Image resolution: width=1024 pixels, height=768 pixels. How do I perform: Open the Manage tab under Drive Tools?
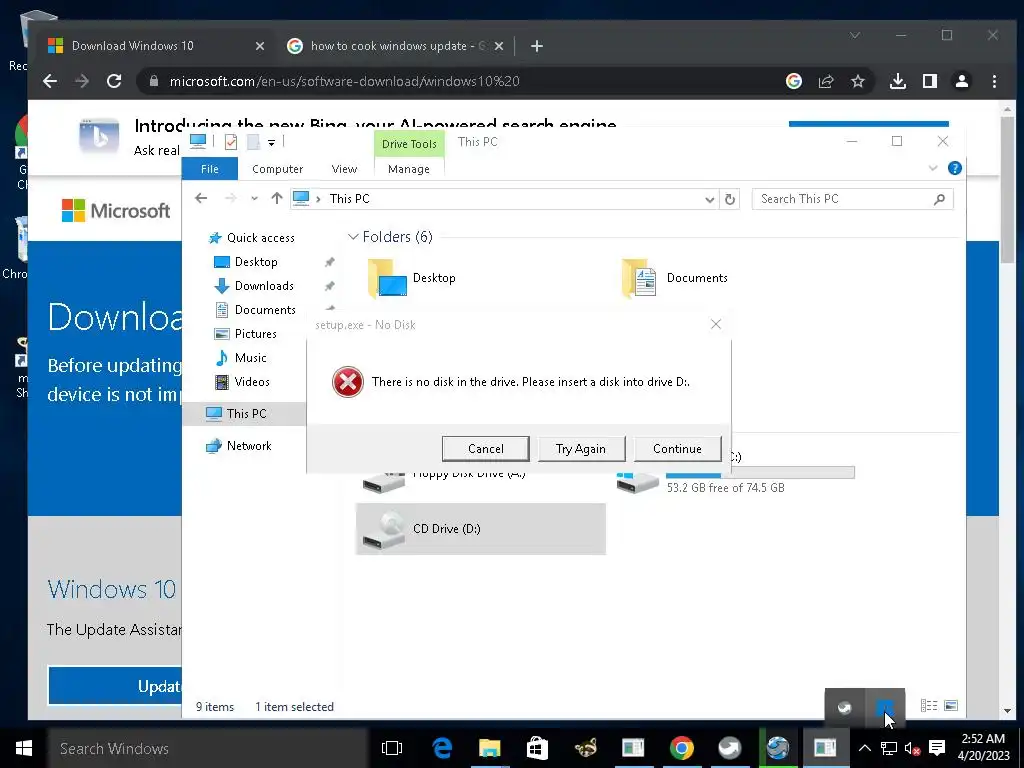coord(409,169)
